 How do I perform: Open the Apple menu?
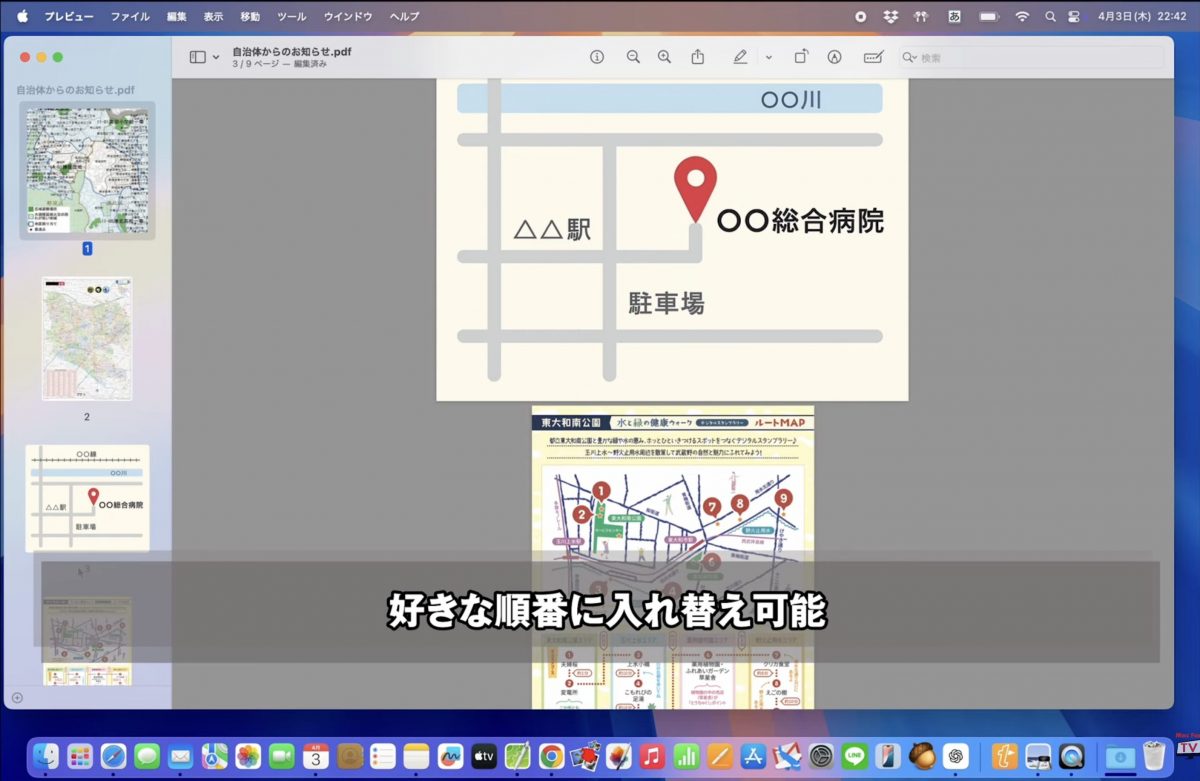point(22,16)
